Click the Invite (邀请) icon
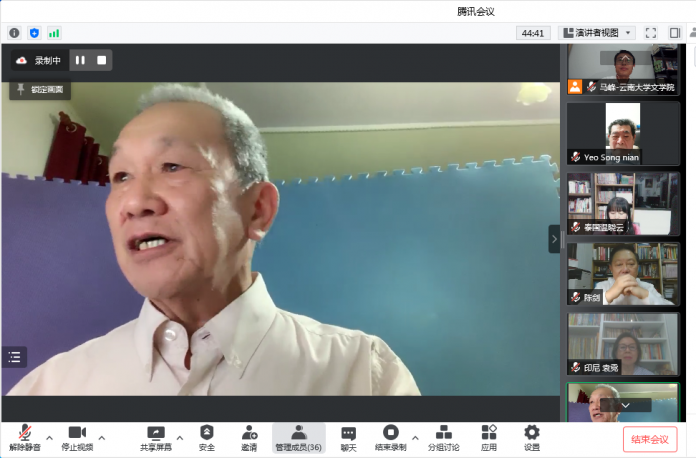696x458 pixels. pyautogui.click(x=249, y=437)
